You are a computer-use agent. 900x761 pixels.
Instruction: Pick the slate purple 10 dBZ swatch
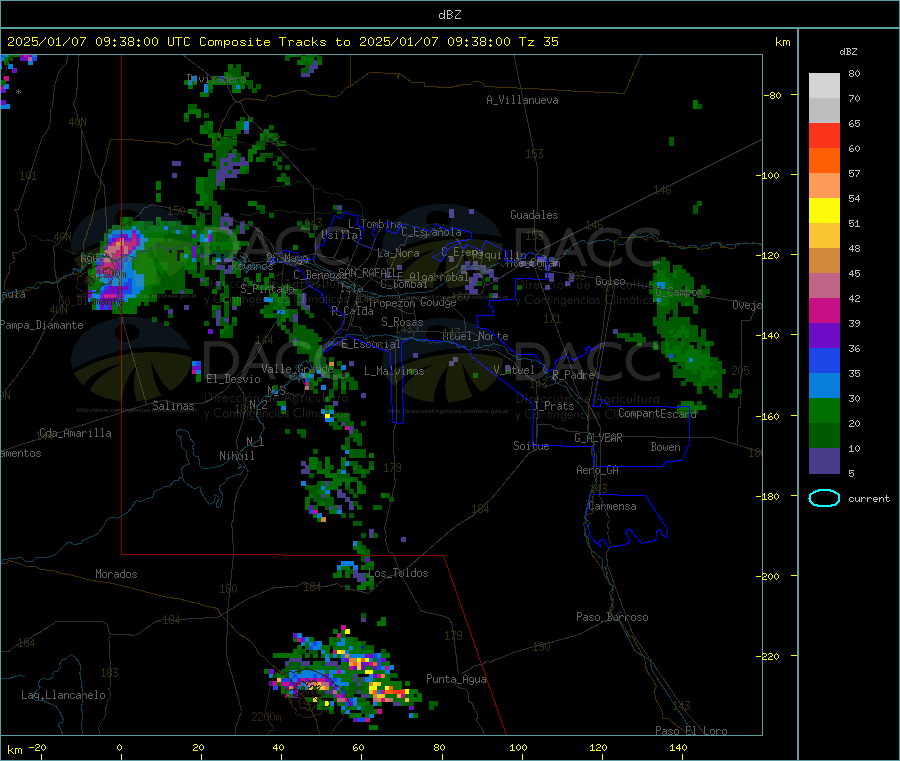pyautogui.click(x=824, y=461)
